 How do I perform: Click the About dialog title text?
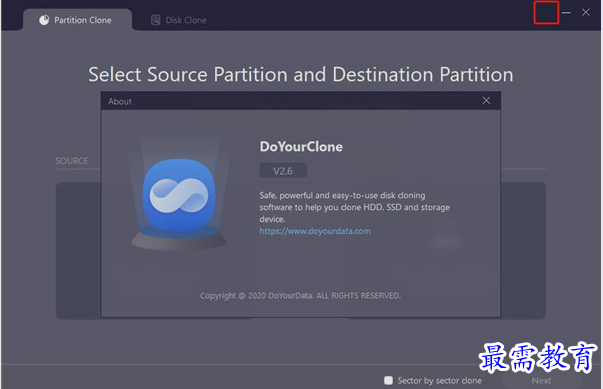[120, 101]
